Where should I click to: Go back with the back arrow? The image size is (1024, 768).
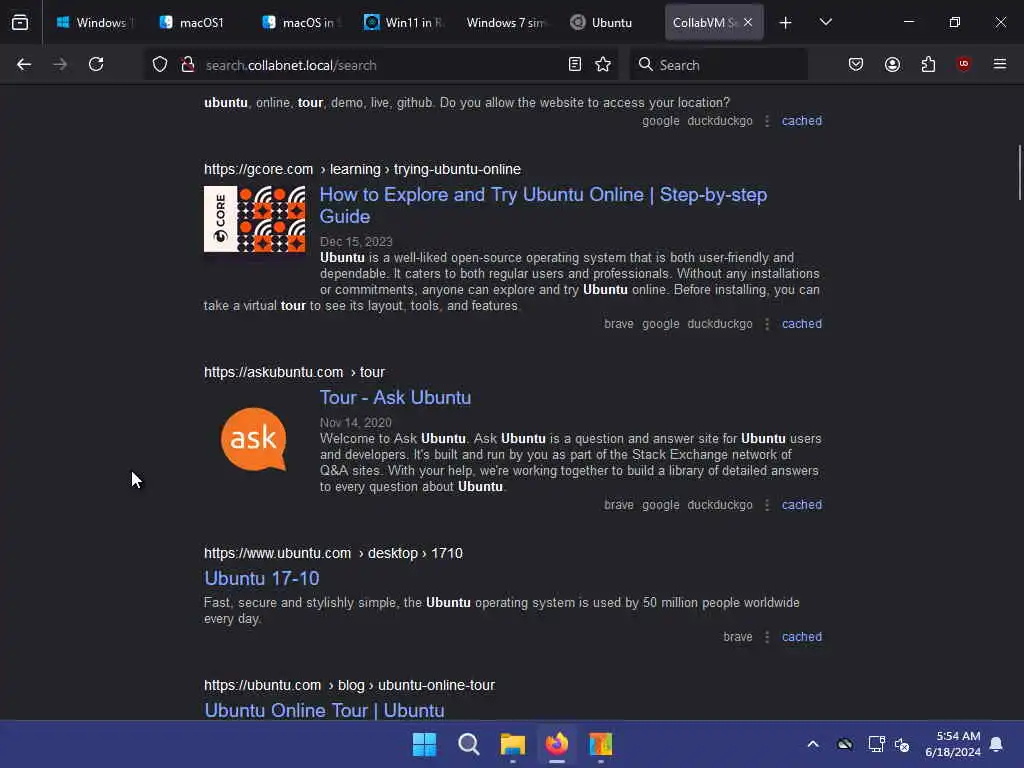[24, 64]
